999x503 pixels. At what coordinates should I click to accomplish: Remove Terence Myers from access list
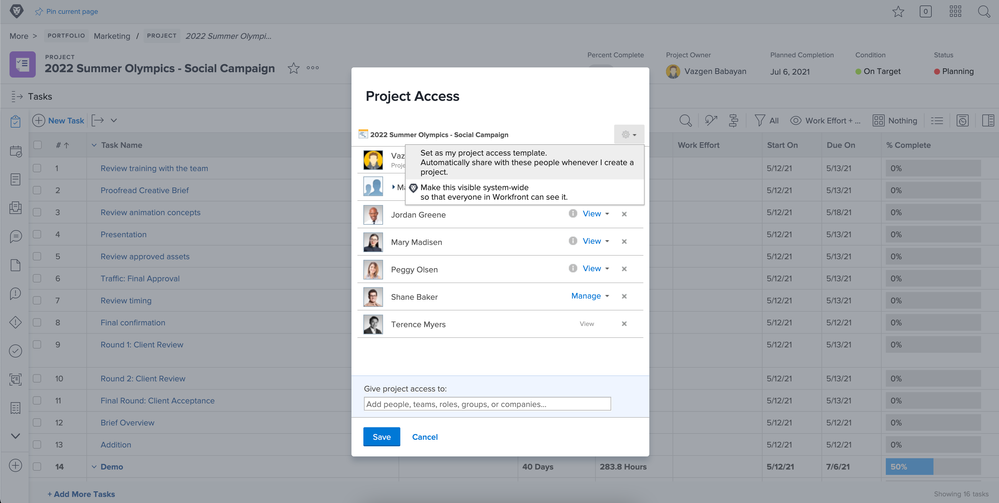pos(624,324)
